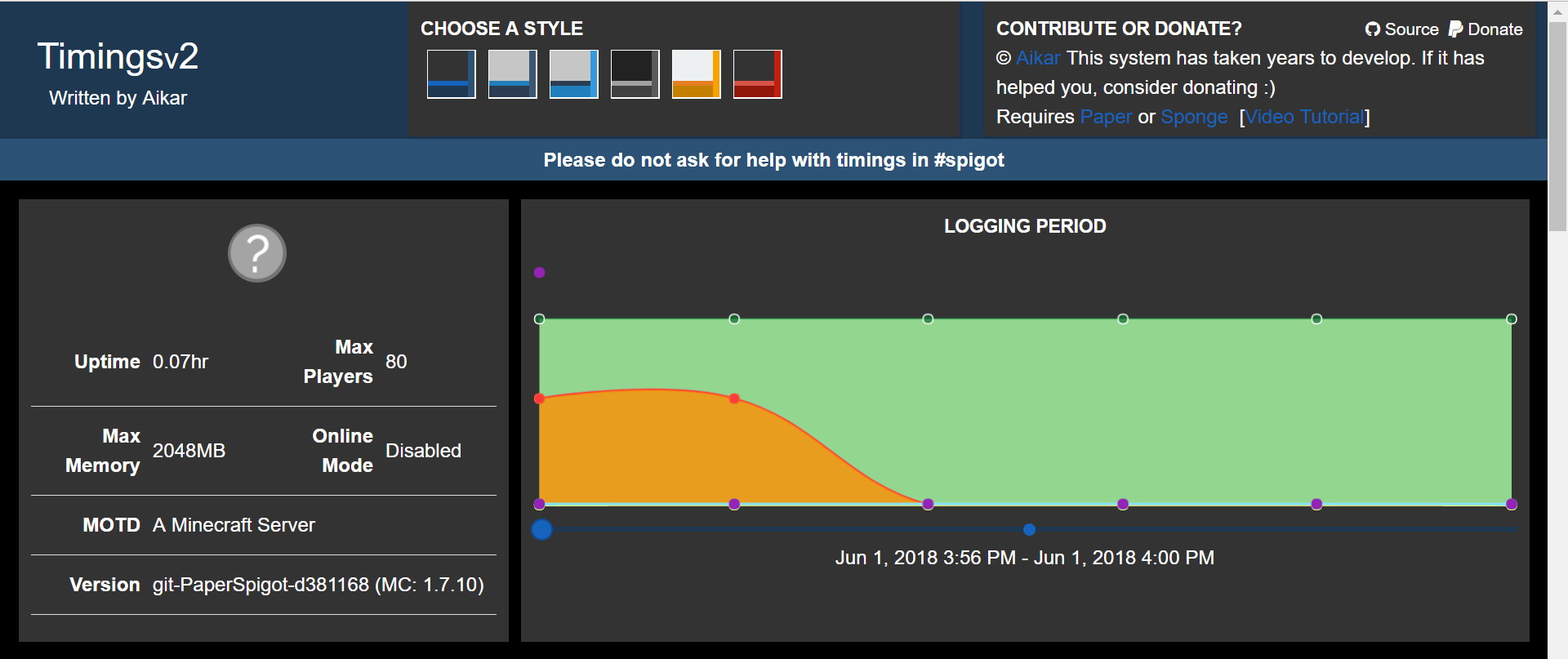Choose the red style swatch
The height and width of the screenshot is (659, 1568).
(757, 74)
